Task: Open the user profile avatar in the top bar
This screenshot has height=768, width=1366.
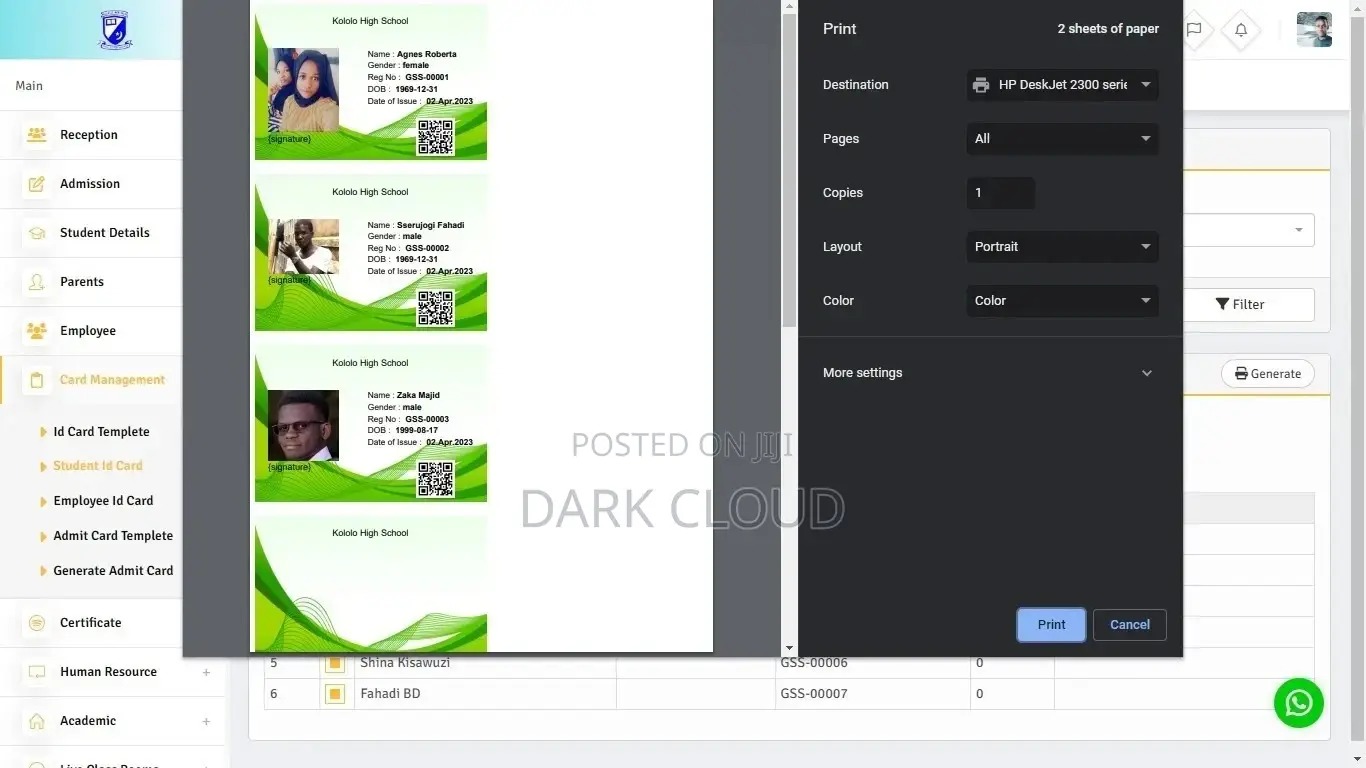Action: coord(1314,30)
